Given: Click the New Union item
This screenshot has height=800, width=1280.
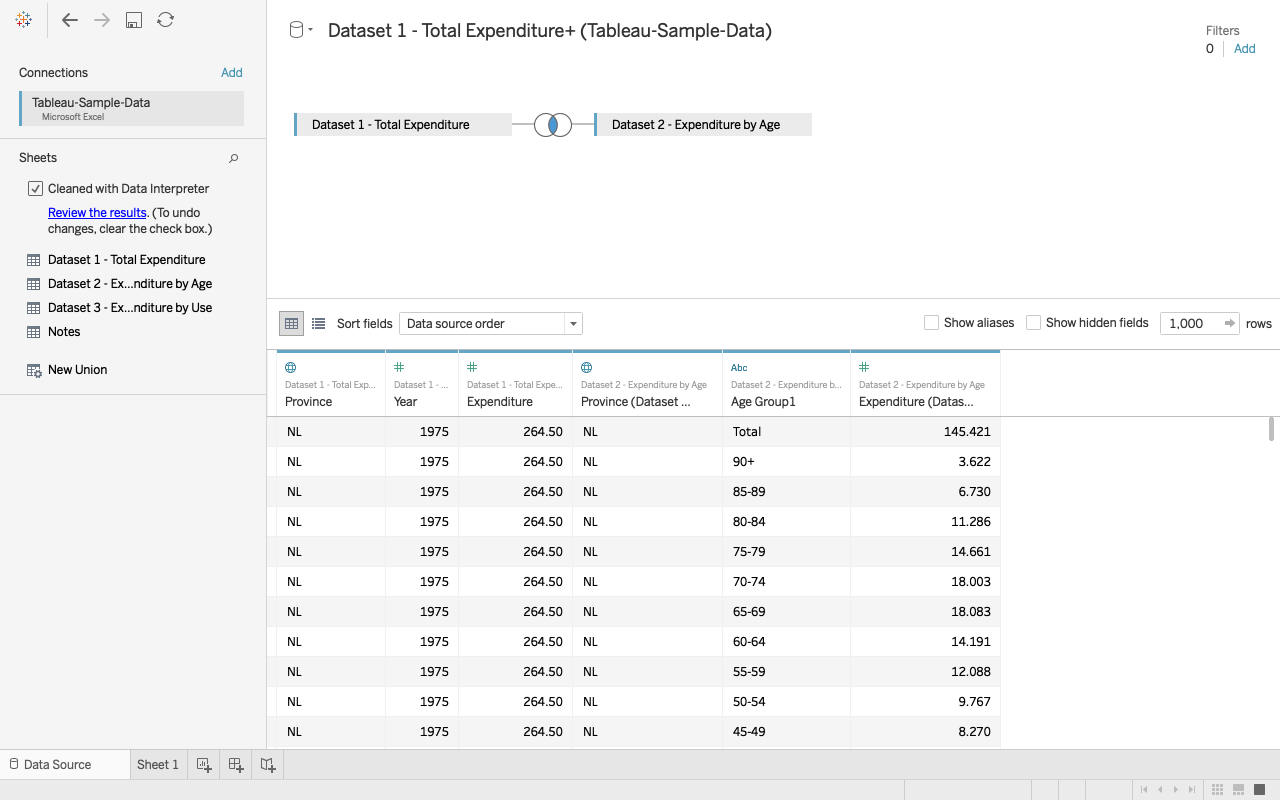Looking at the screenshot, I should coord(77,370).
